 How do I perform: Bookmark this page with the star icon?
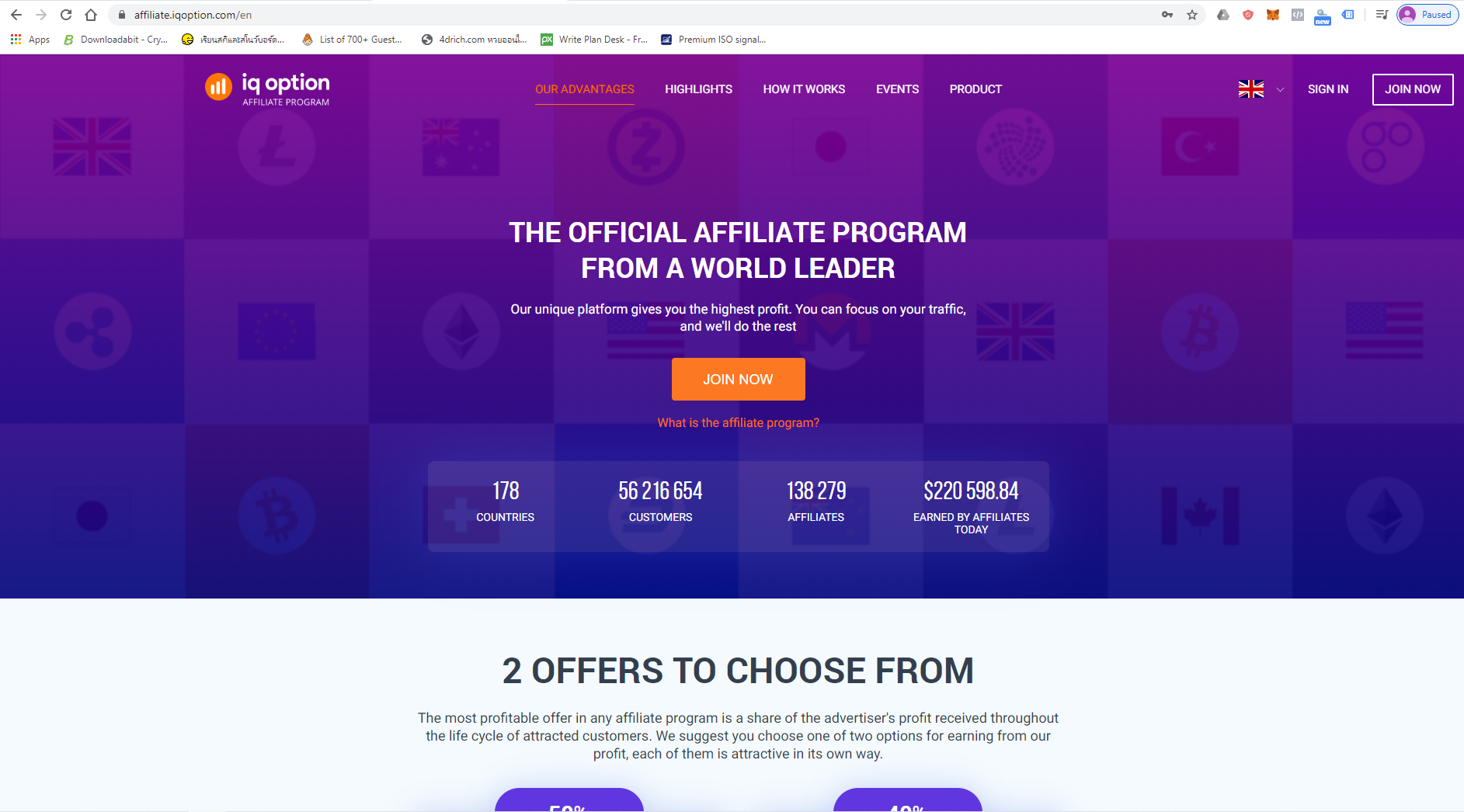point(1192,15)
